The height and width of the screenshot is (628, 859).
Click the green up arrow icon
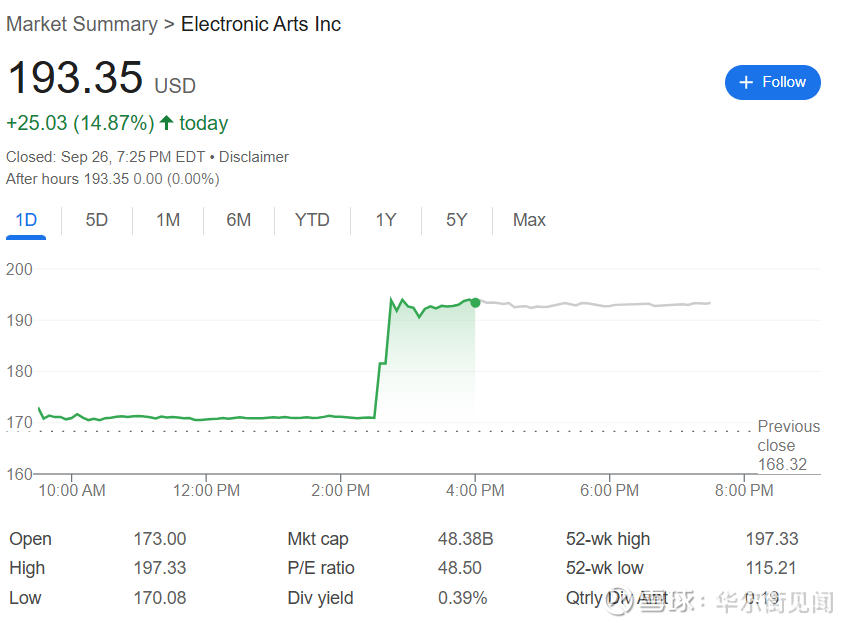pos(166,123)
